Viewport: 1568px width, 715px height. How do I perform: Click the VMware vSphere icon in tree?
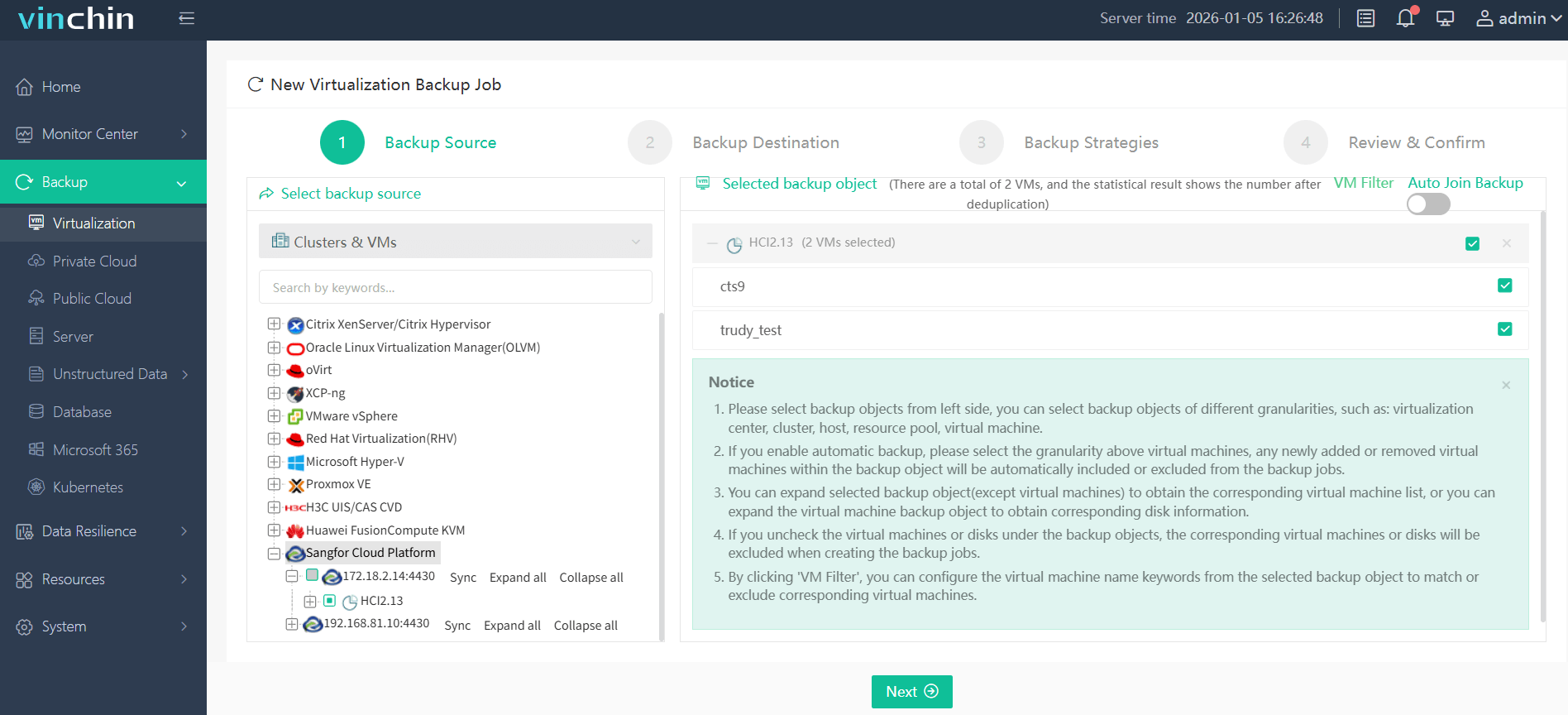(295, 416)
